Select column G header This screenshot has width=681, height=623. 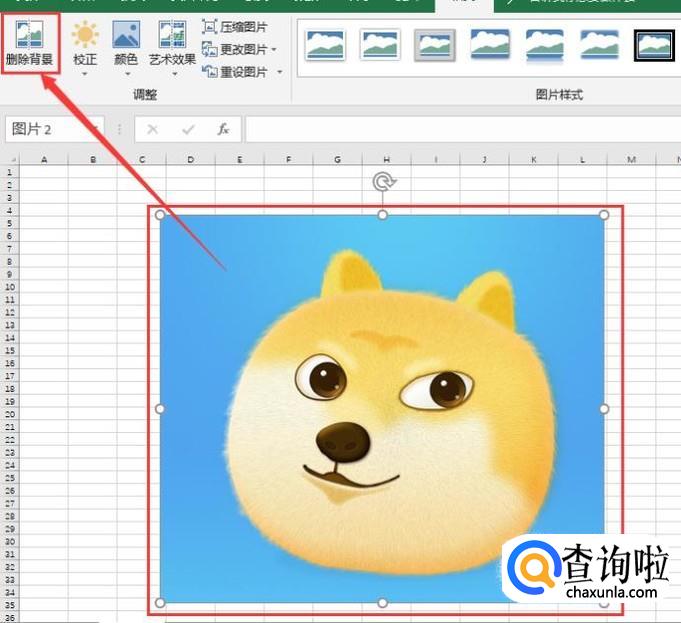[337, 159]
